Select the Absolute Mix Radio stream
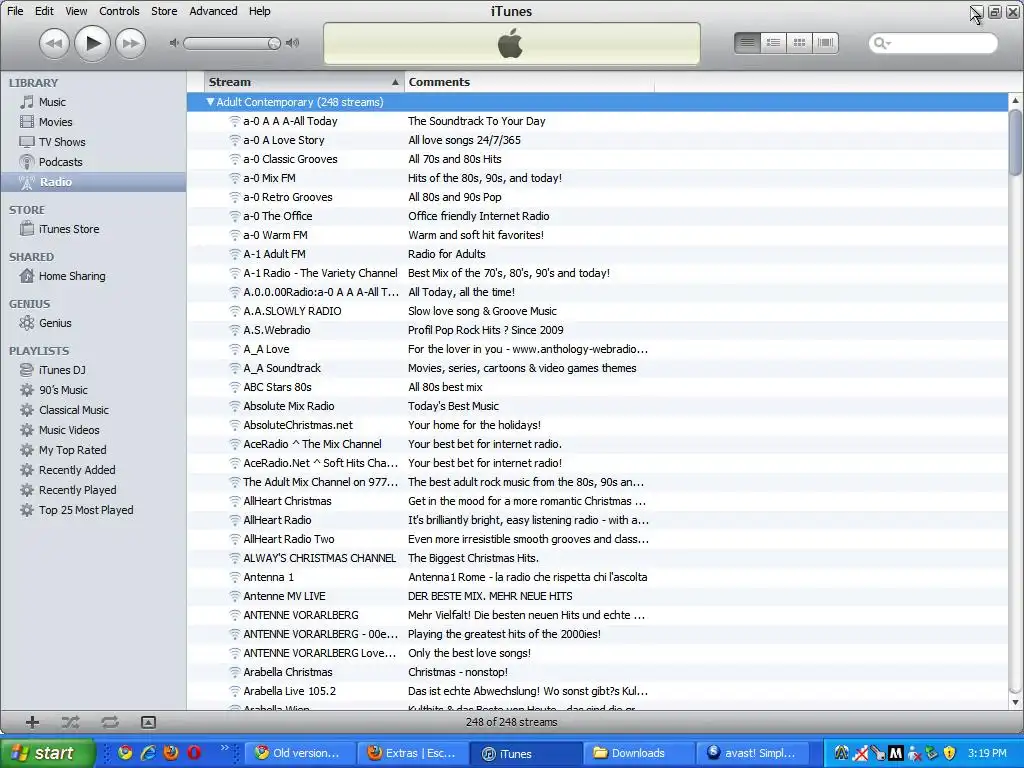 [x=598, y=406]
